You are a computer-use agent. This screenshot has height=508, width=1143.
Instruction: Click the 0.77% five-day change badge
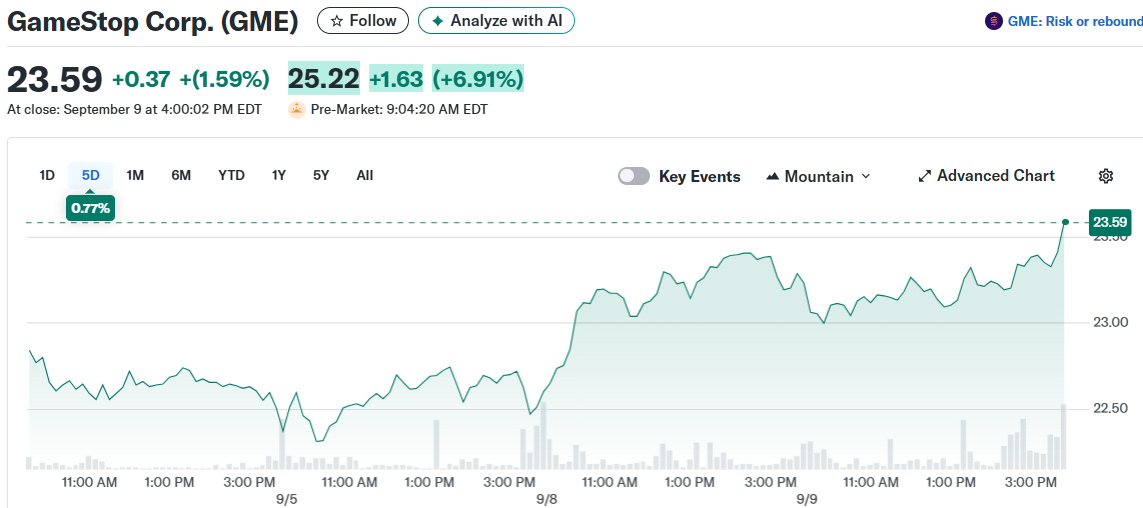91,208
